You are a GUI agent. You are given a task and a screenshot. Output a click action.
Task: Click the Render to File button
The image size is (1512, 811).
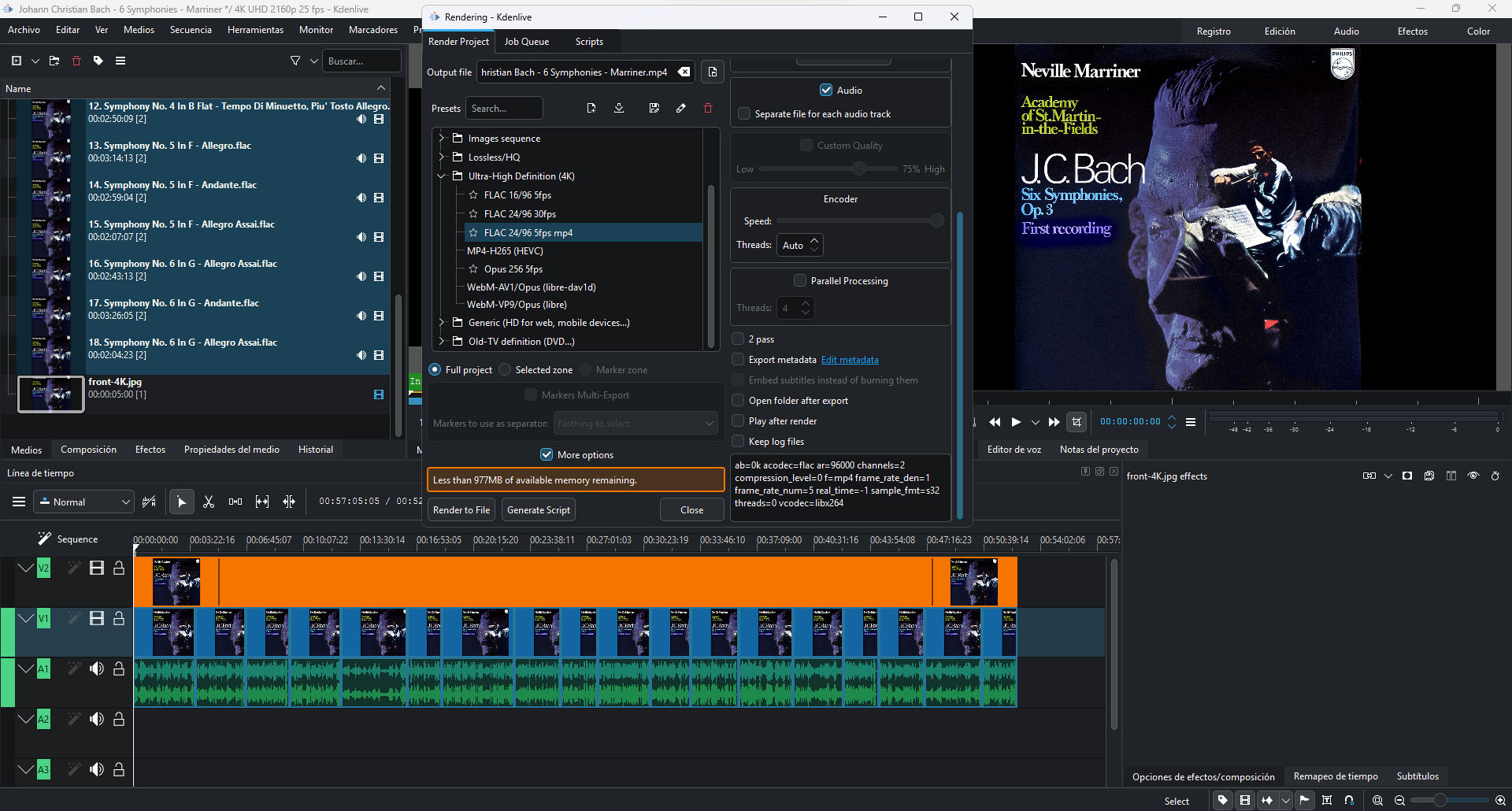click(x=461, y=510)
